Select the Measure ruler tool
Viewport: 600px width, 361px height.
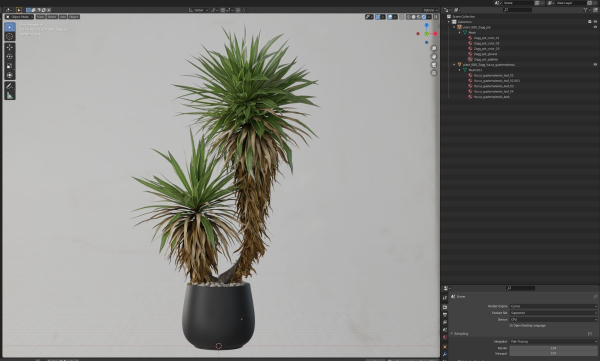[x=10, y=95]
